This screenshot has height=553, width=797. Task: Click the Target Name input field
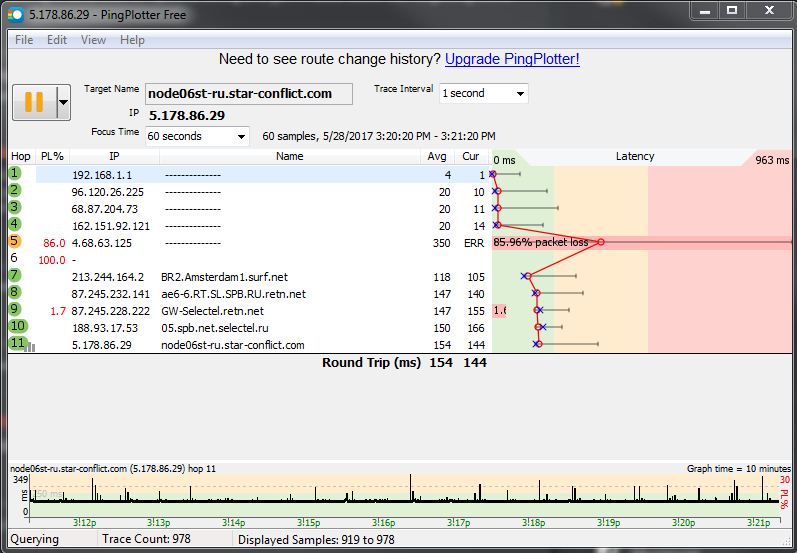[x=248, y=93]
